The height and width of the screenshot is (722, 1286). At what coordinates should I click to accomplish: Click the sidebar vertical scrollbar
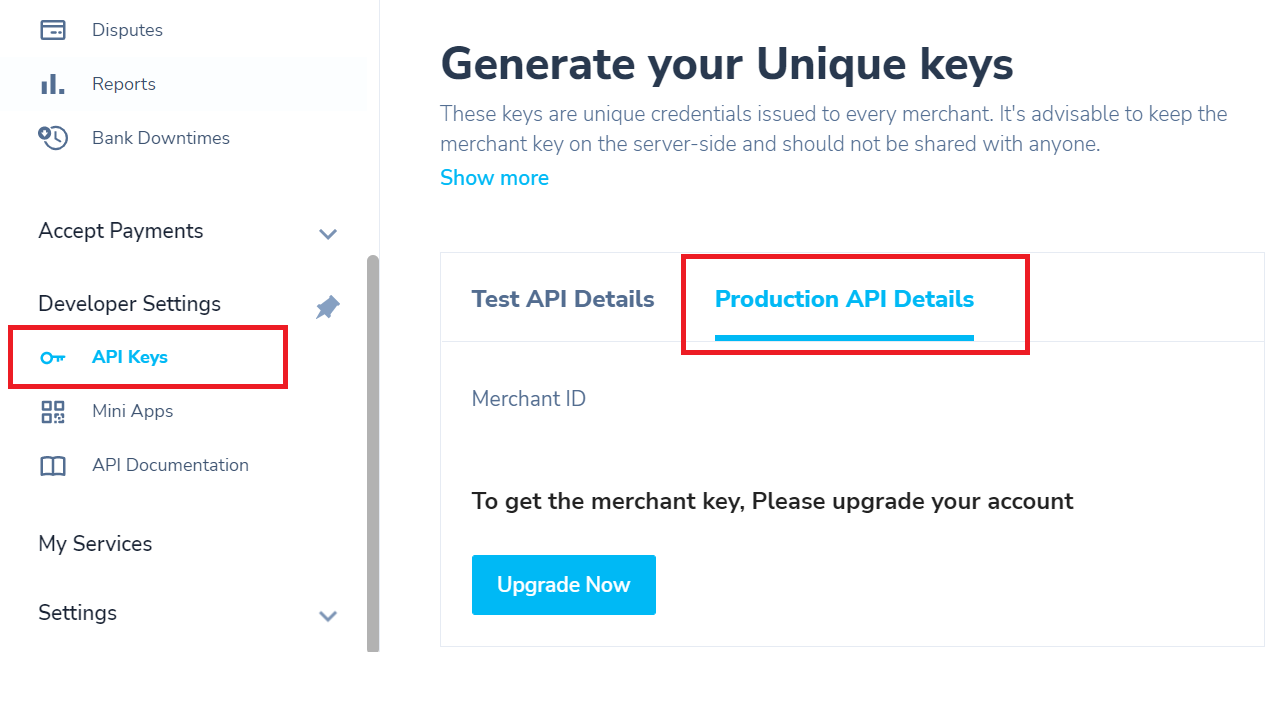click(x=373, y=452)
